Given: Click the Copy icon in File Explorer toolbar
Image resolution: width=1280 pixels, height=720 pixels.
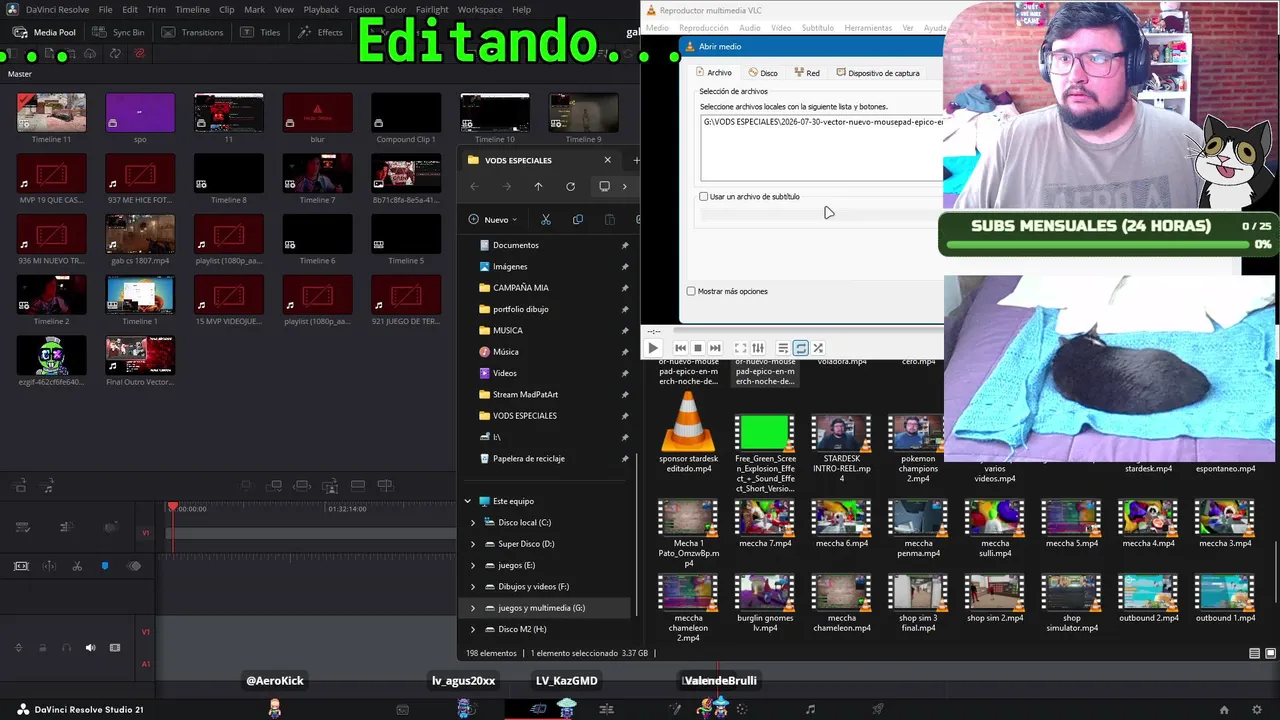Looking at the screenshot, I should pos(578,220).
